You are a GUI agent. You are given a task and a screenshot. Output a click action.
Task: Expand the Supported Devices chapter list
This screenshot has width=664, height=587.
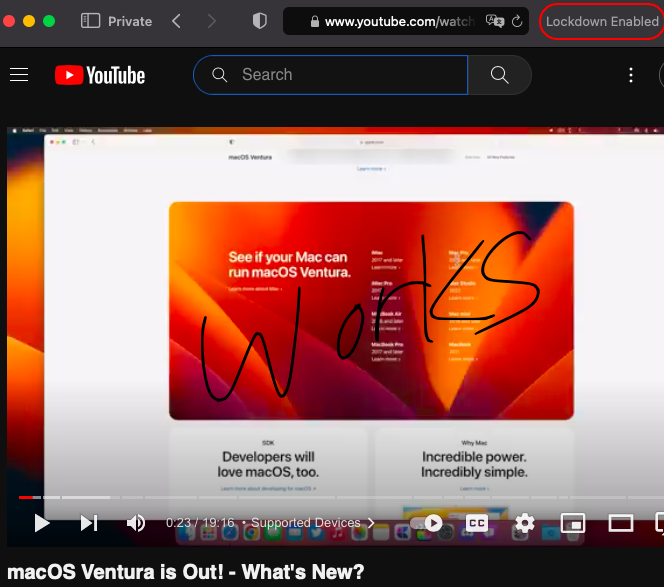coord(313,523)
